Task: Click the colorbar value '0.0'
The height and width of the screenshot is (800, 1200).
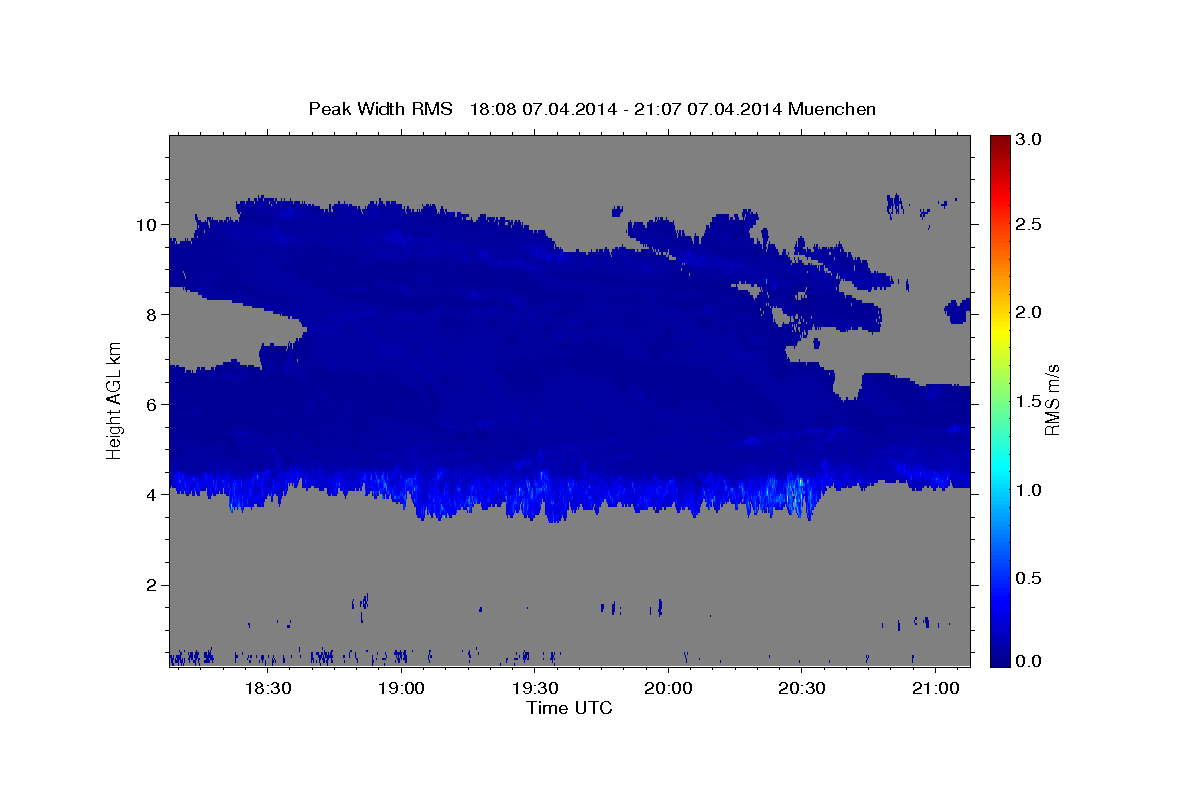Action: [x=1029, y=661]
